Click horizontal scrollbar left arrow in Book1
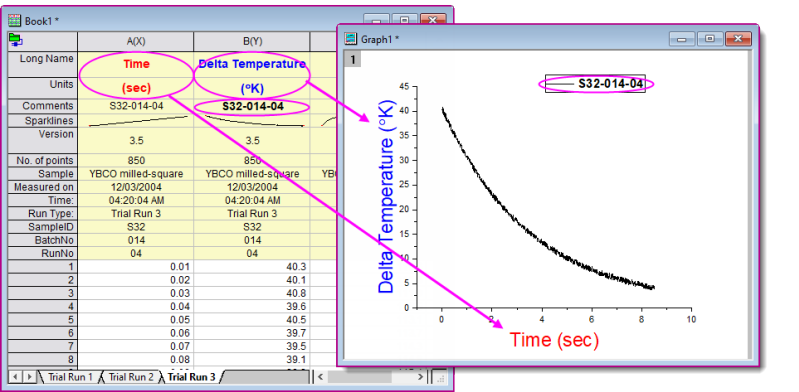 [321, 377]
